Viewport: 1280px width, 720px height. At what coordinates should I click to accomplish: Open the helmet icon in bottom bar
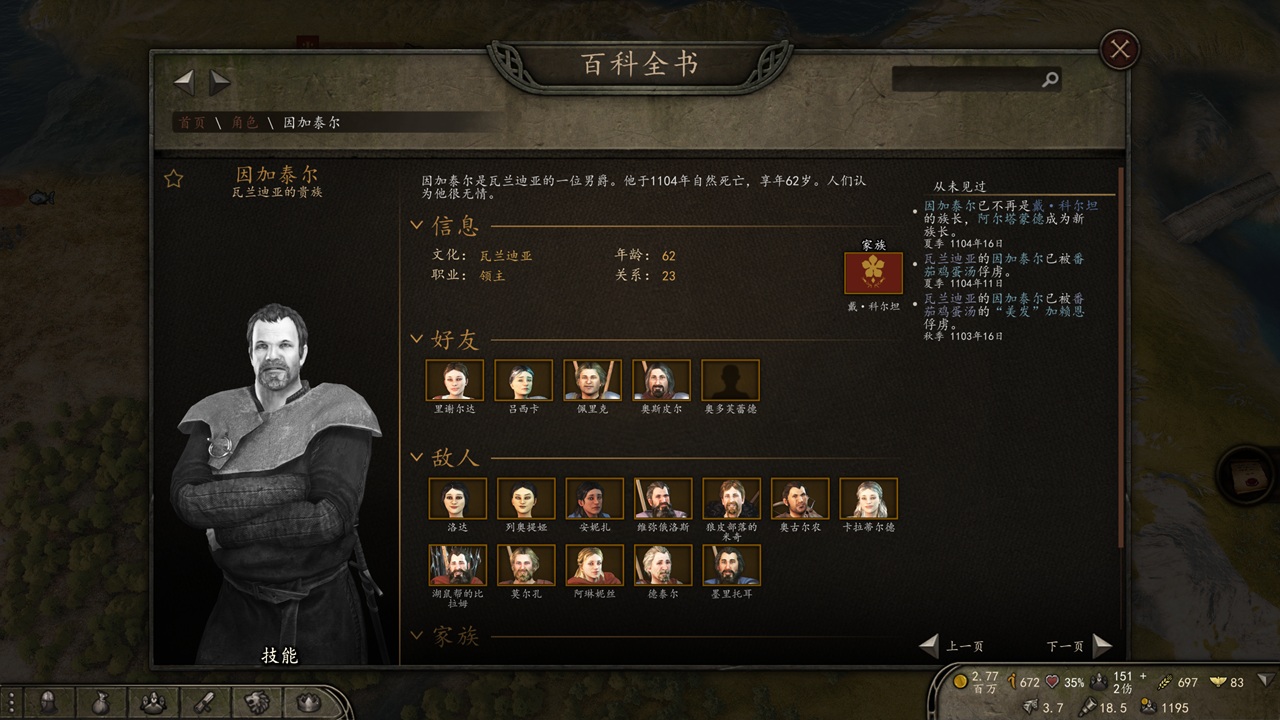47,703
